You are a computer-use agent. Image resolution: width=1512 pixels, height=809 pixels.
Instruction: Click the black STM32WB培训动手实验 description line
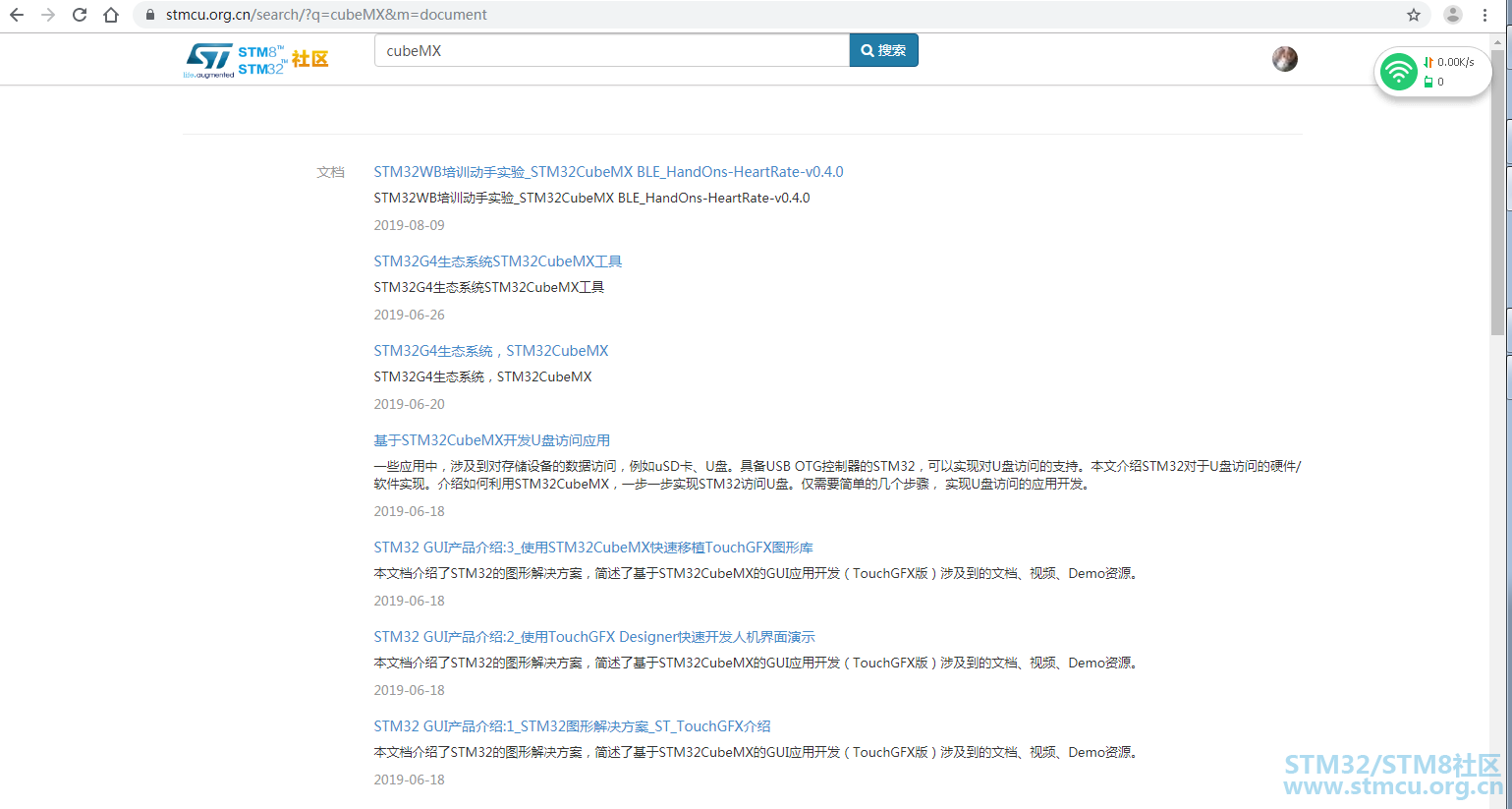coord(591,198)
